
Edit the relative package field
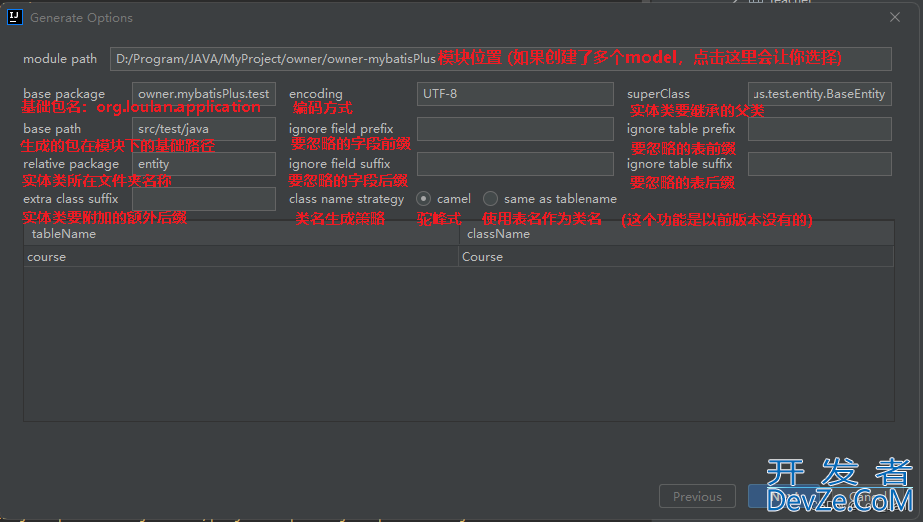pyautogui.click(x=204, y=164)
